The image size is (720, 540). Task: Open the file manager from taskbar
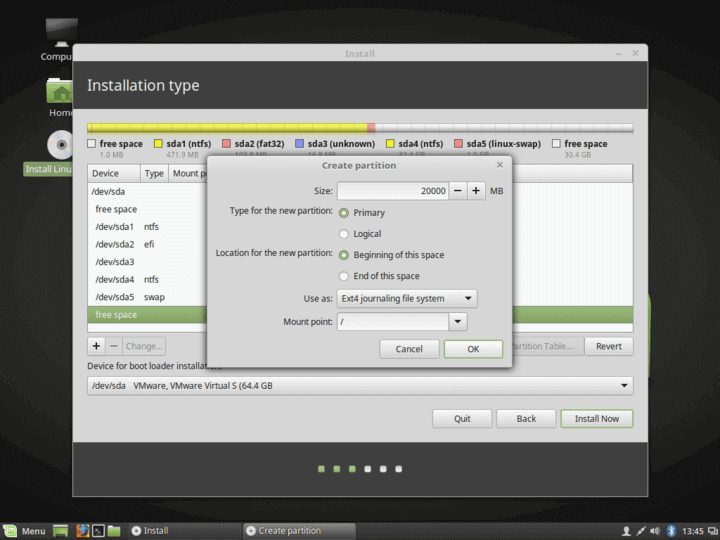[x=114, y=530]
